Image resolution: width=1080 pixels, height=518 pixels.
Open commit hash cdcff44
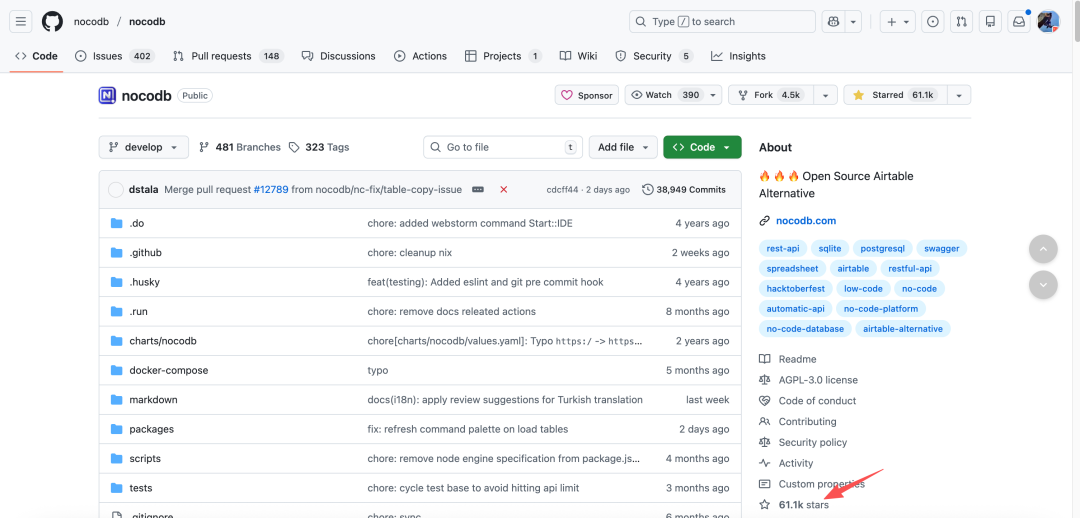pos(563,189)
